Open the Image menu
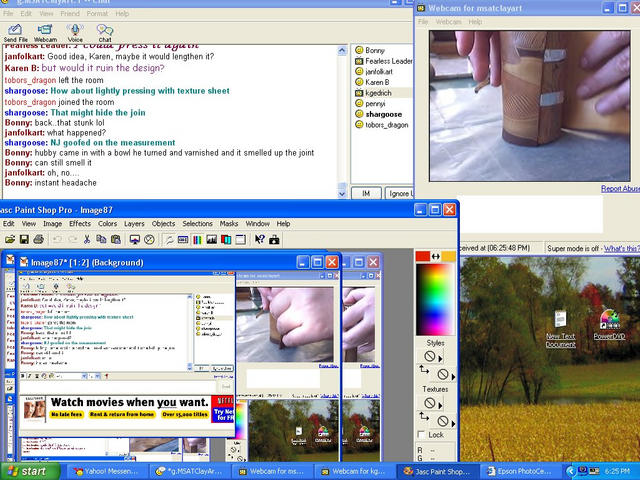640x480 pixels. [x=53, y=224]
